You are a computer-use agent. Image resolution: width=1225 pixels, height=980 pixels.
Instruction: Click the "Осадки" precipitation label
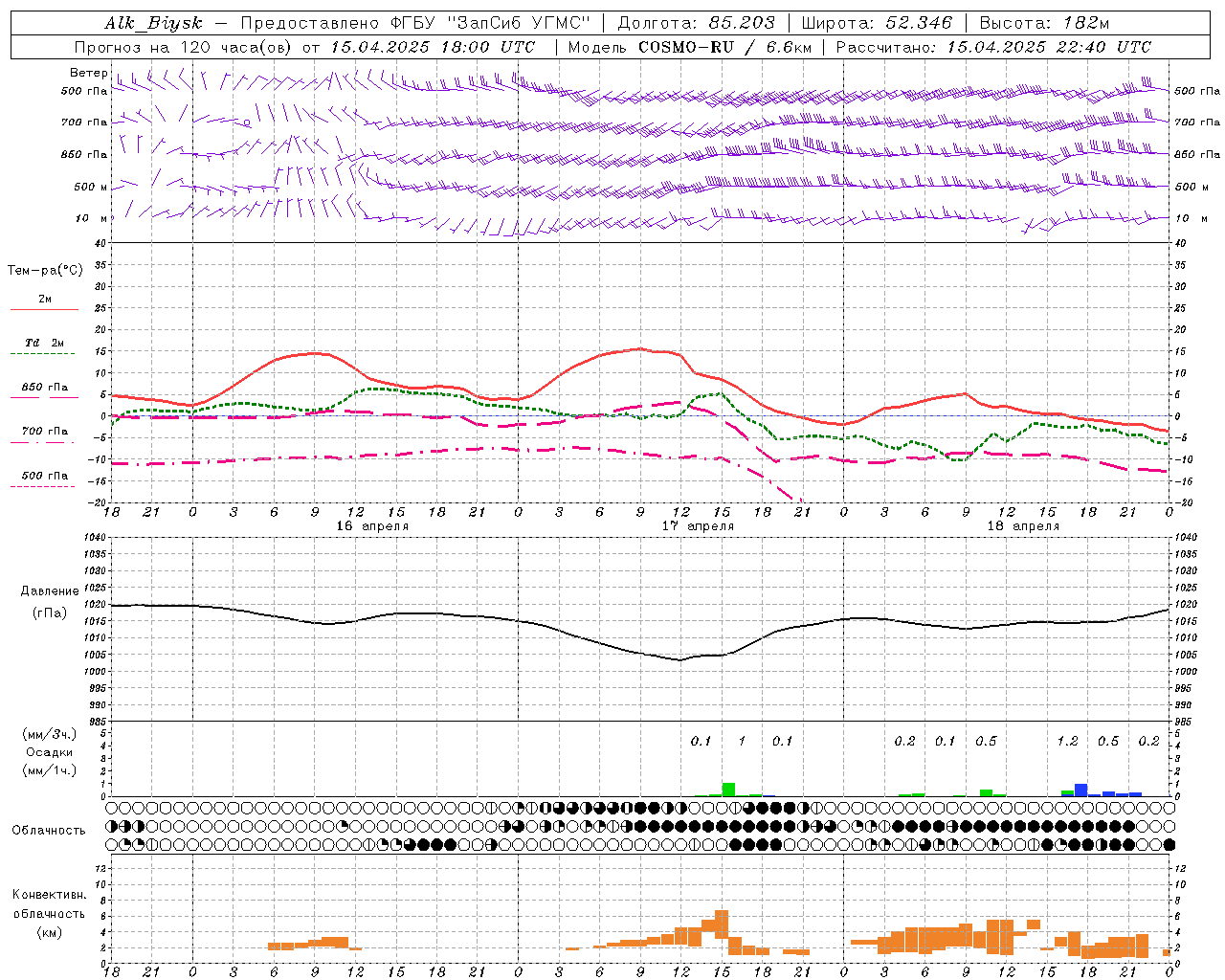tap(50, 752)
